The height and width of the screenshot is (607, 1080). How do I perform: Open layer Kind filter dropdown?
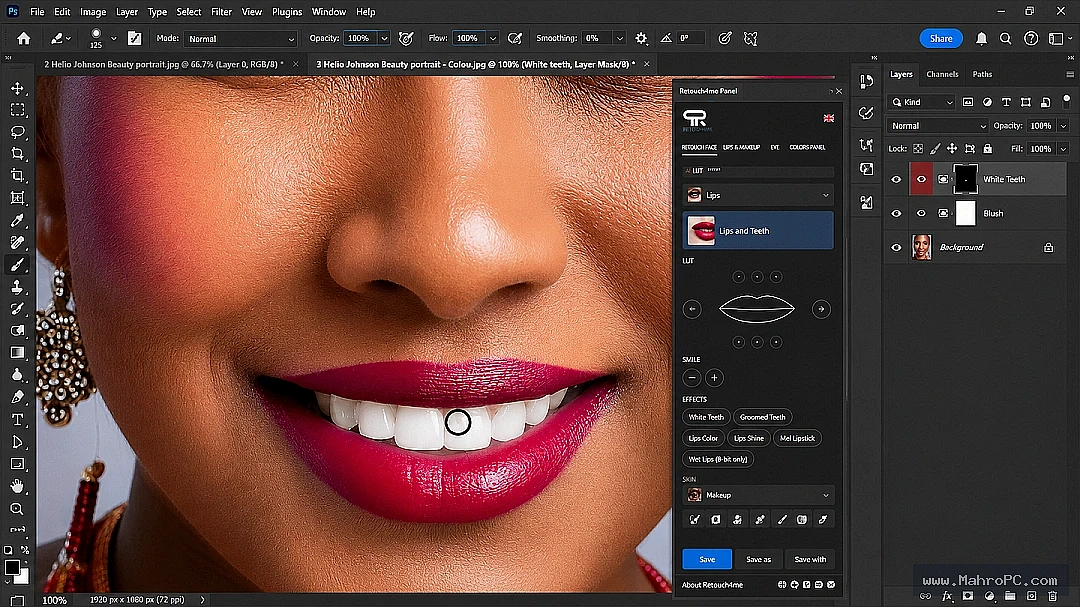(x=922, y=102)
